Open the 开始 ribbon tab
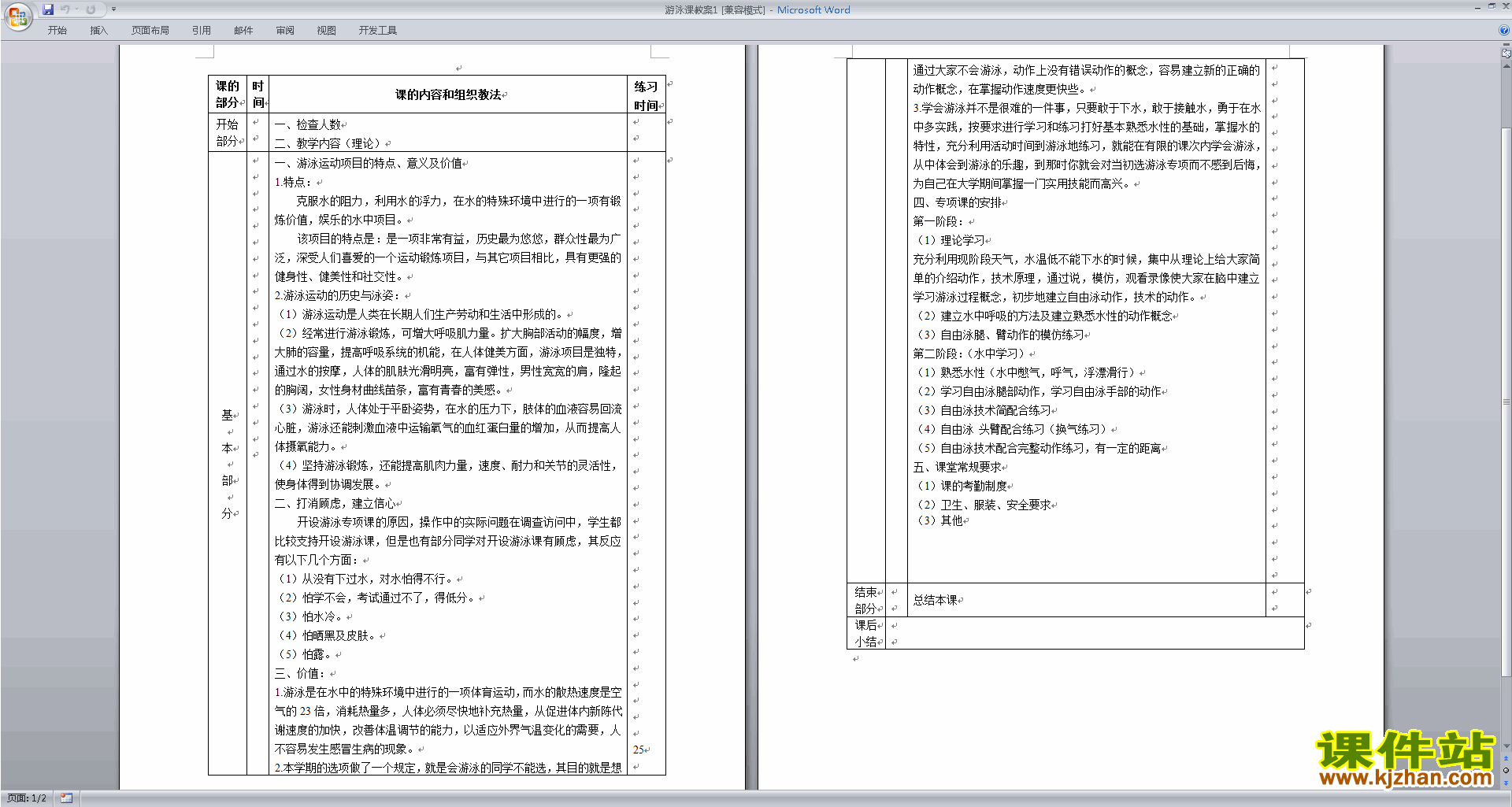1512x807 pixels. tap(57, 30)
